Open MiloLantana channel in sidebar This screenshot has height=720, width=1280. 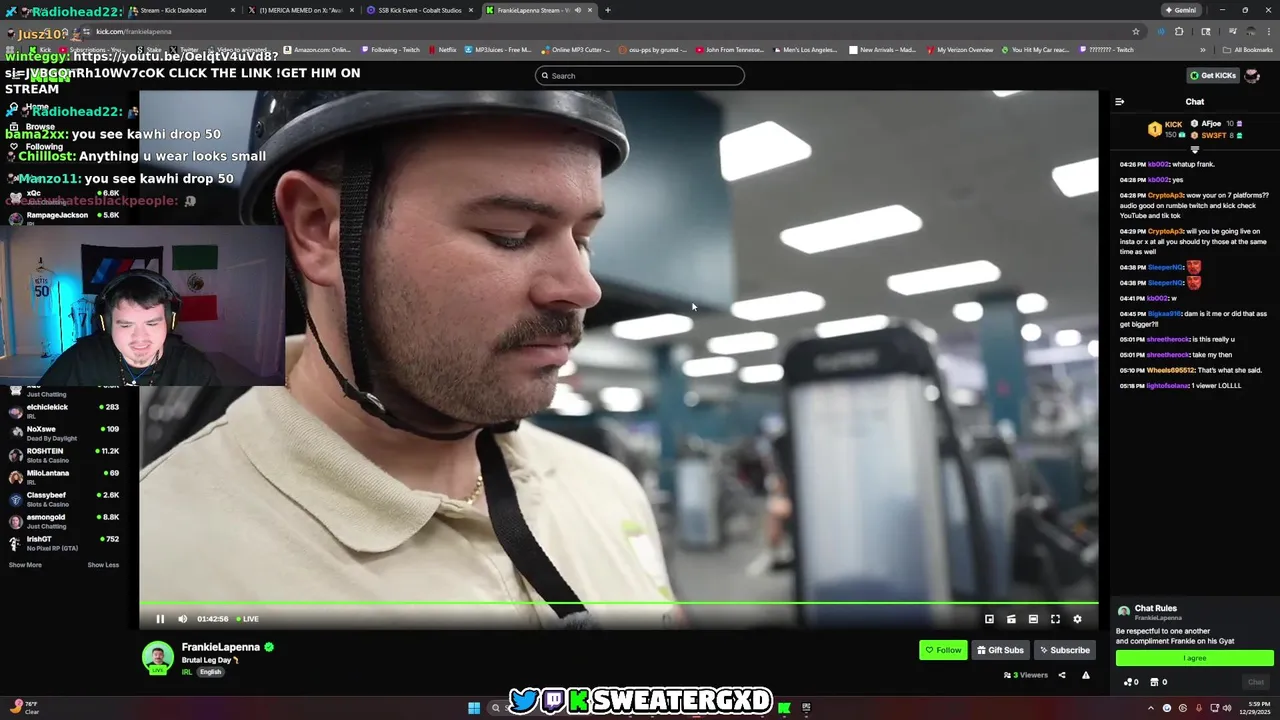tap(64, 476)
